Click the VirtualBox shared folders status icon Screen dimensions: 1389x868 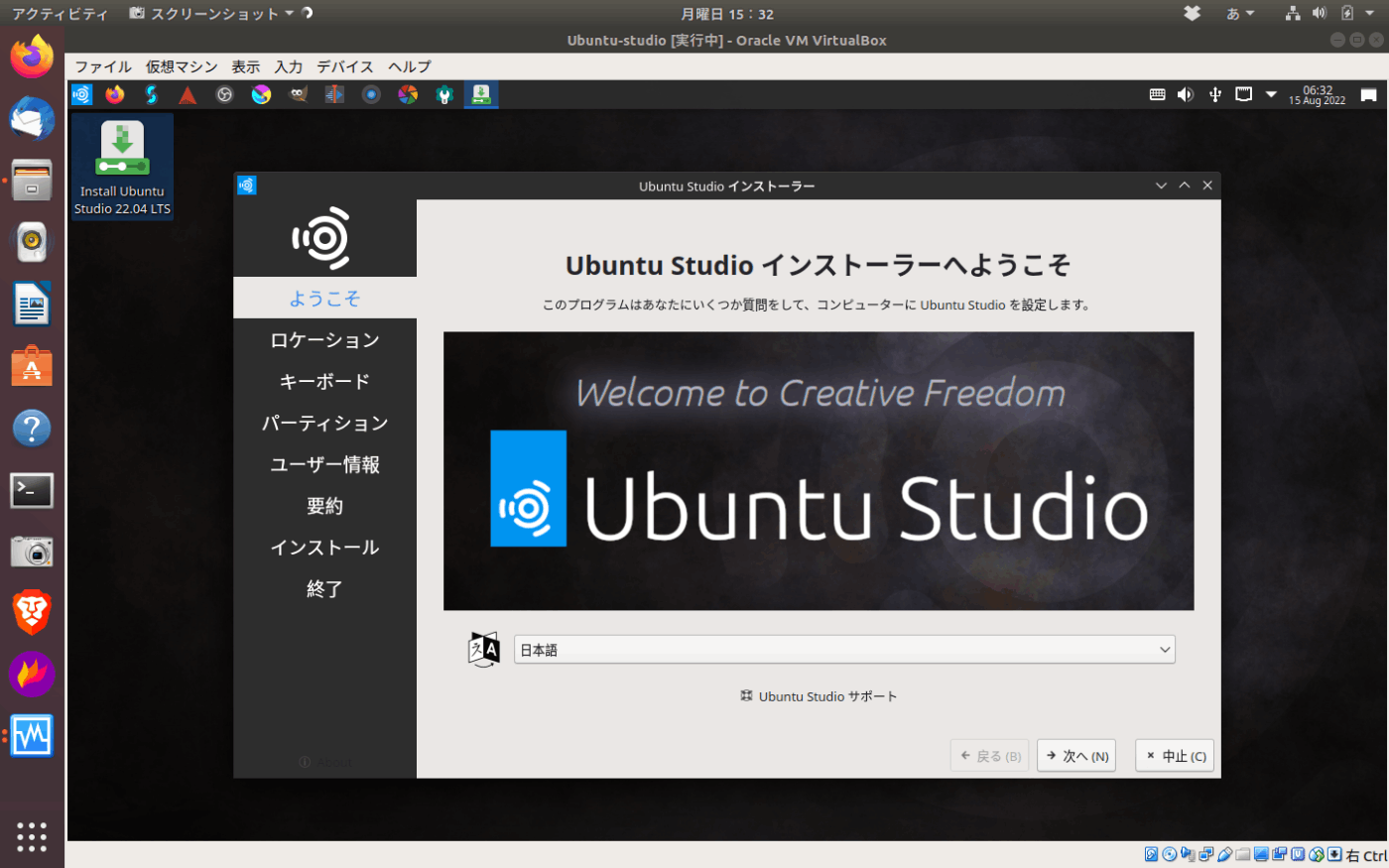tap(1243, 855)
